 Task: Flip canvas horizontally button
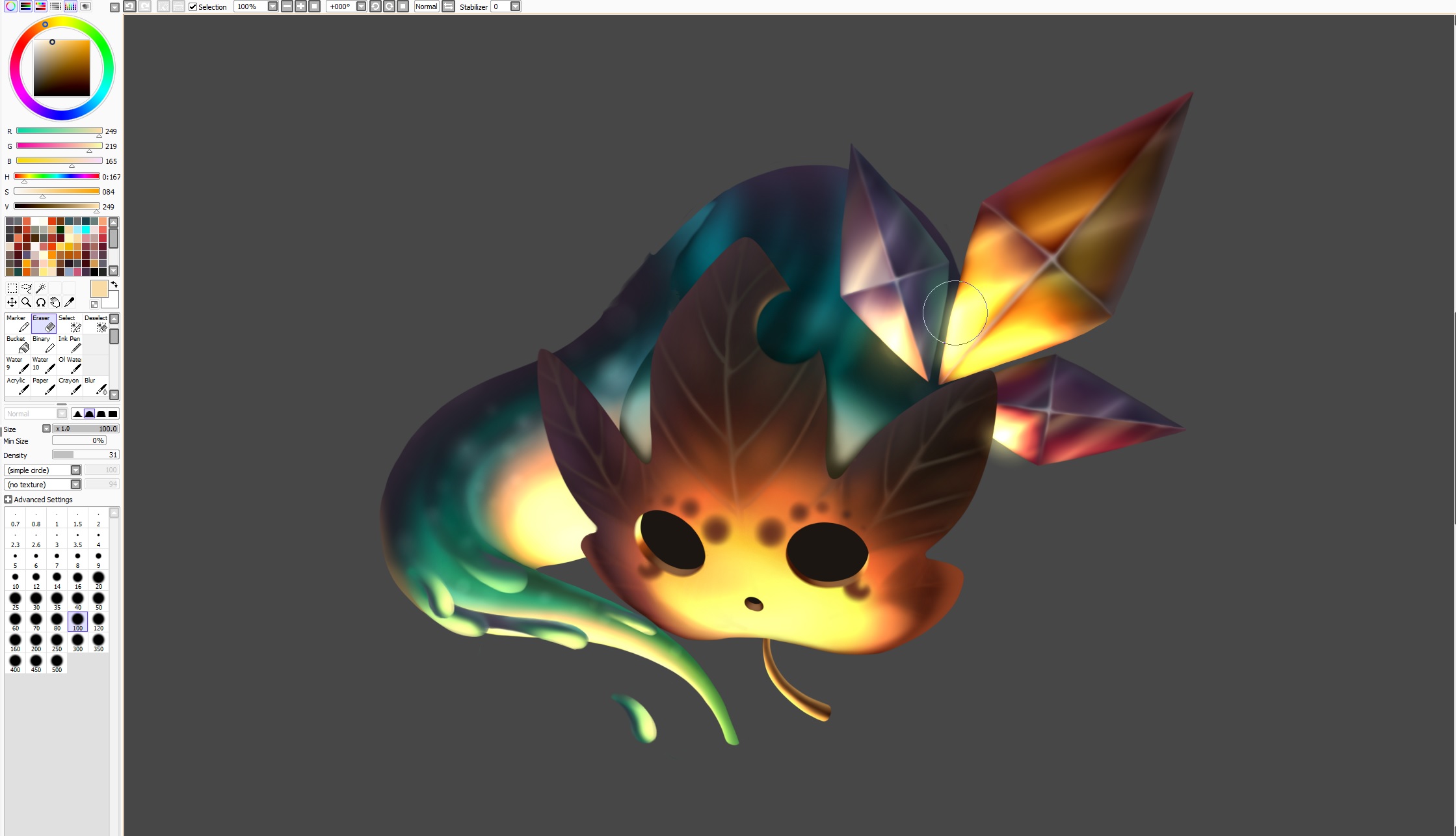click(448, 7)
